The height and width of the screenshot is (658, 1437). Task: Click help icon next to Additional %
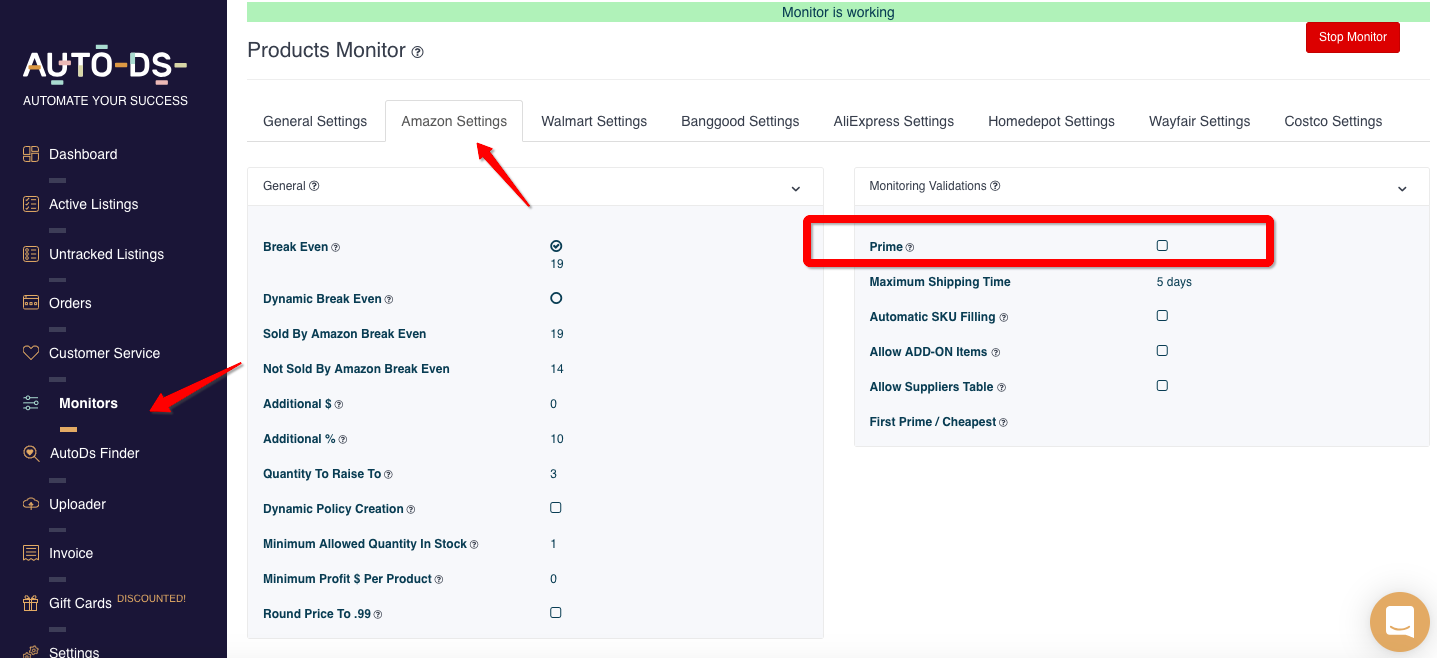(343, 439)
